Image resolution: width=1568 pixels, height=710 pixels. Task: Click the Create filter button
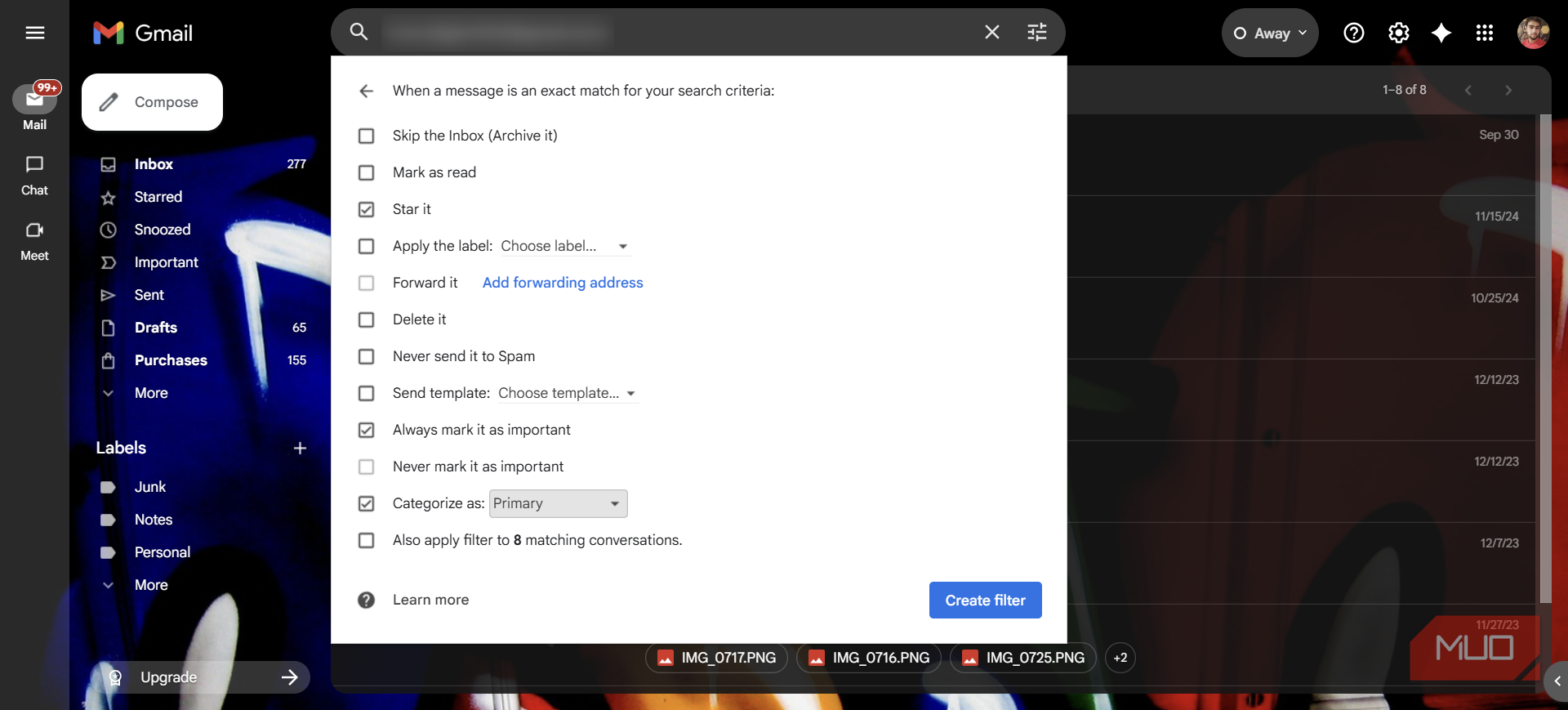click(985, 600)
